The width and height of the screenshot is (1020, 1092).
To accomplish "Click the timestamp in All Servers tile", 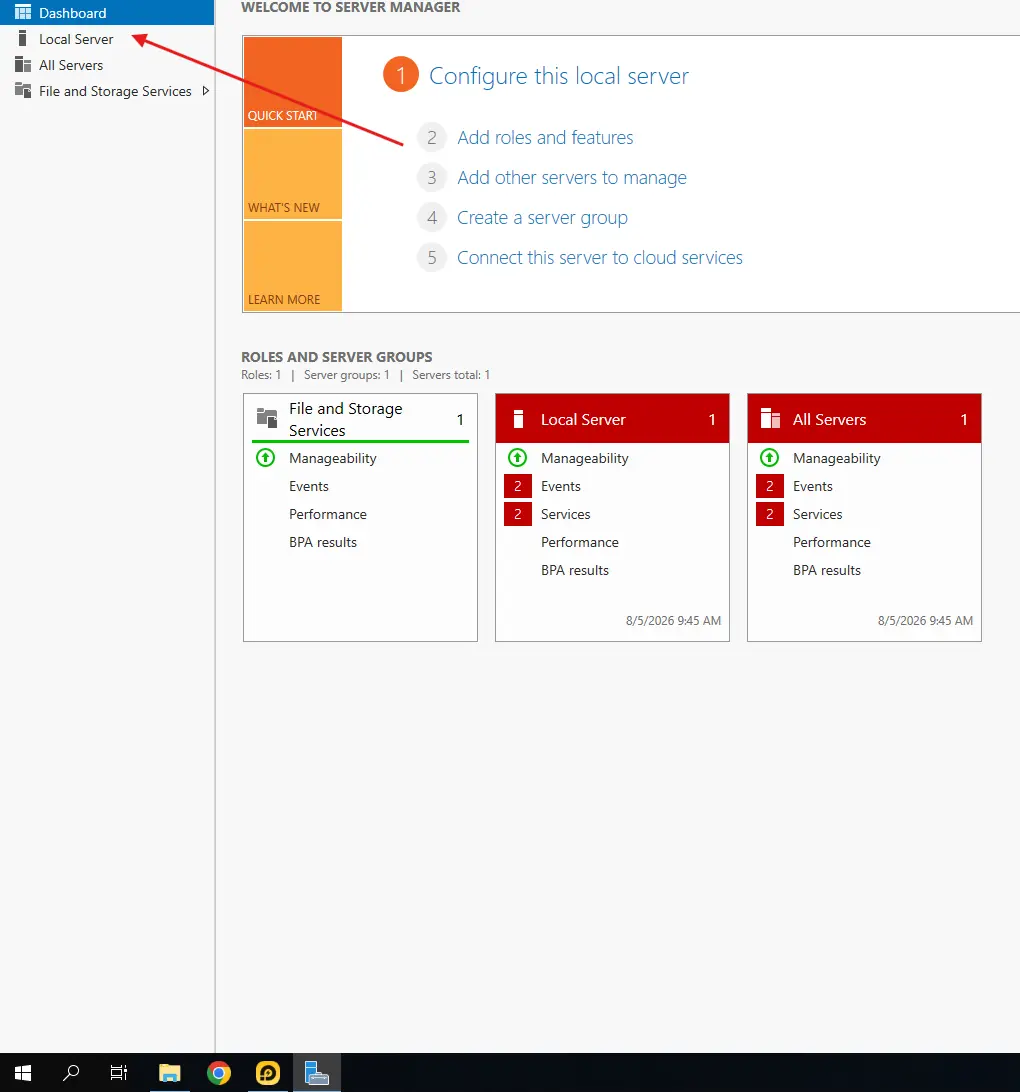I will pyautogui.click(x=925, y=621).
